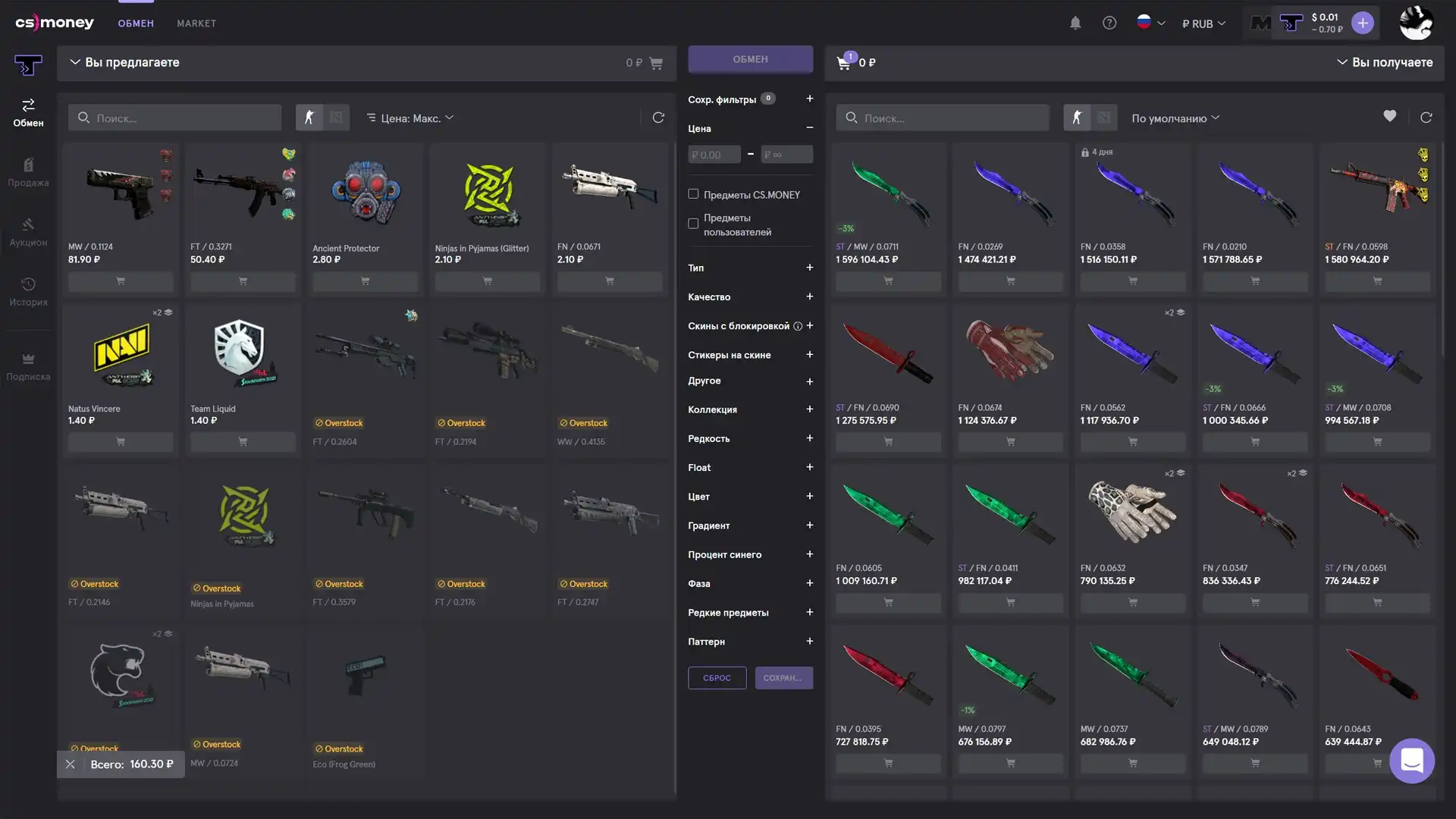
Task: Toggle second game filter in right panel
Action: 1104,118
